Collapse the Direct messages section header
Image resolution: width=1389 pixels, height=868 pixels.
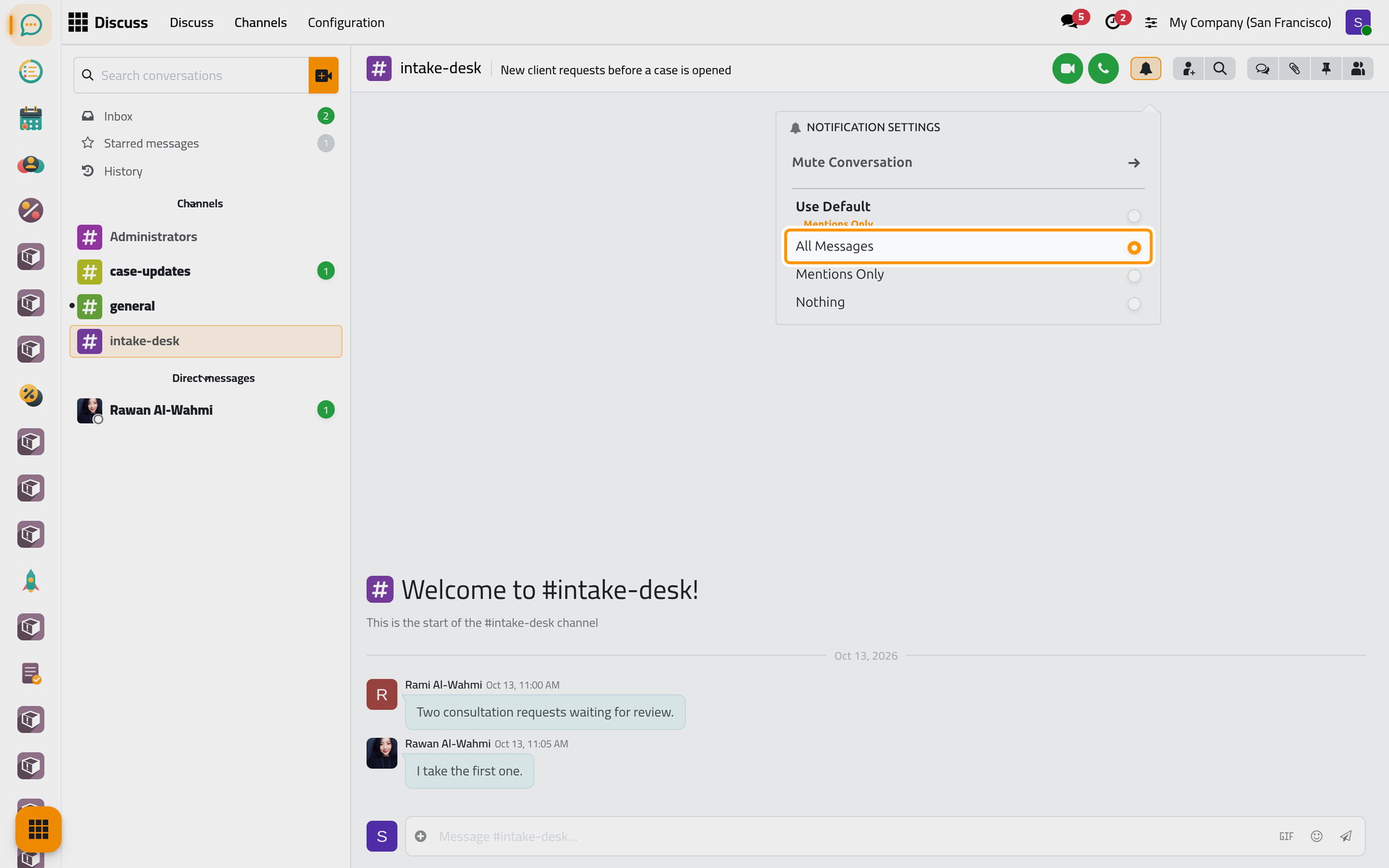213,378
